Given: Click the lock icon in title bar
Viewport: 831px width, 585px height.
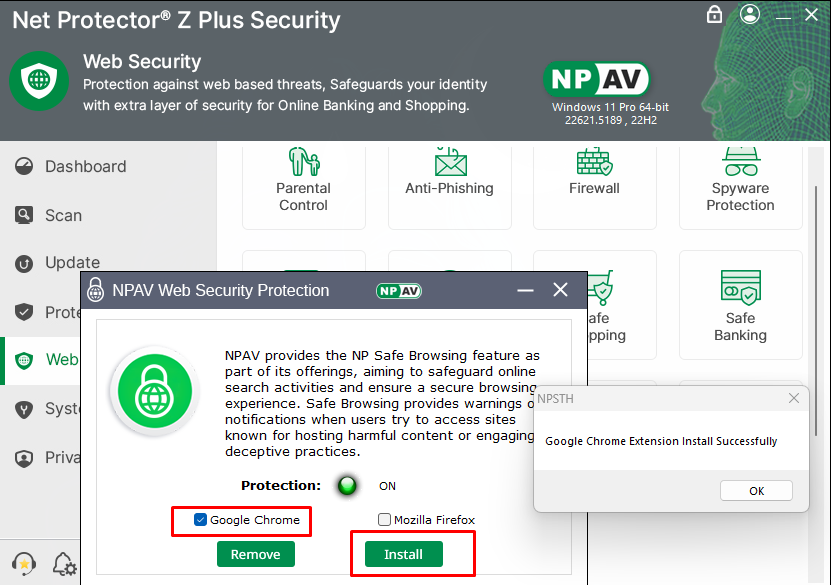Looking at the screenshot, I should coord(714,14).
